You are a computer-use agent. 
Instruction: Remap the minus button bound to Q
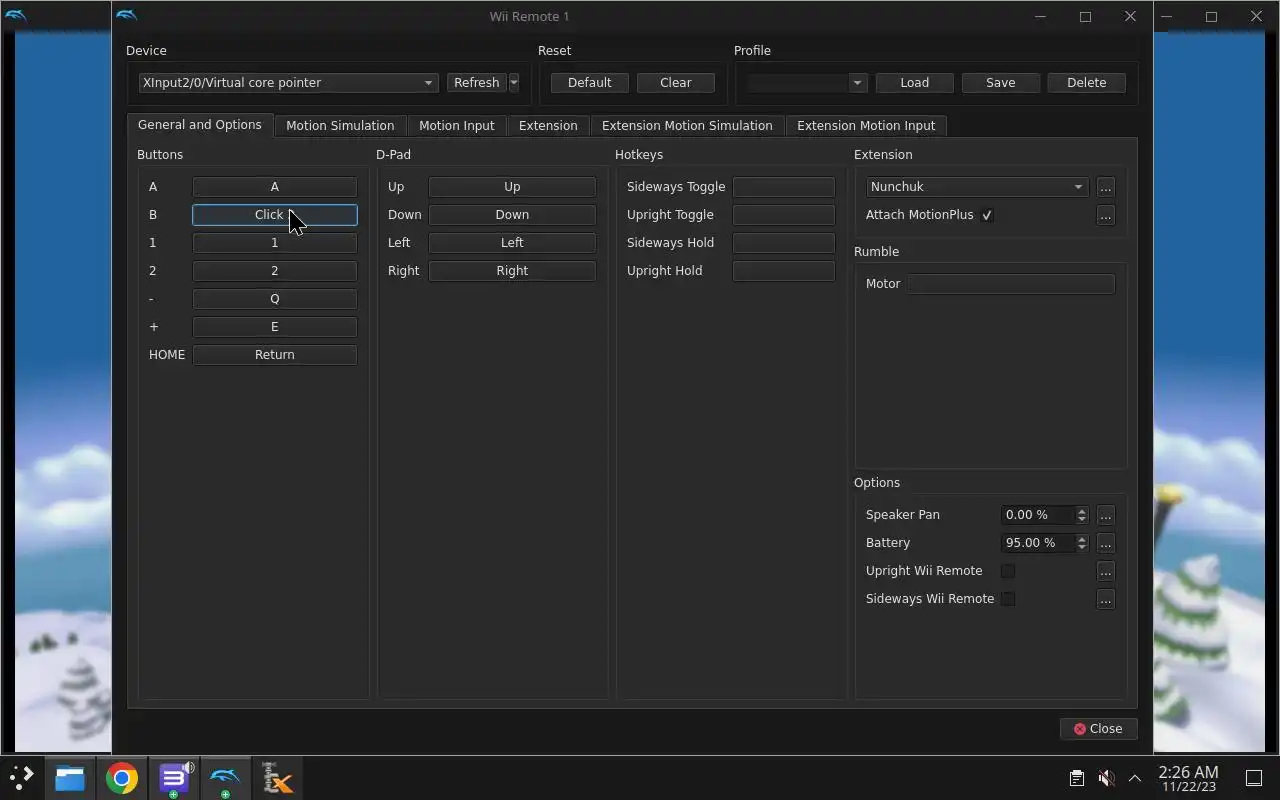[274, 299]
